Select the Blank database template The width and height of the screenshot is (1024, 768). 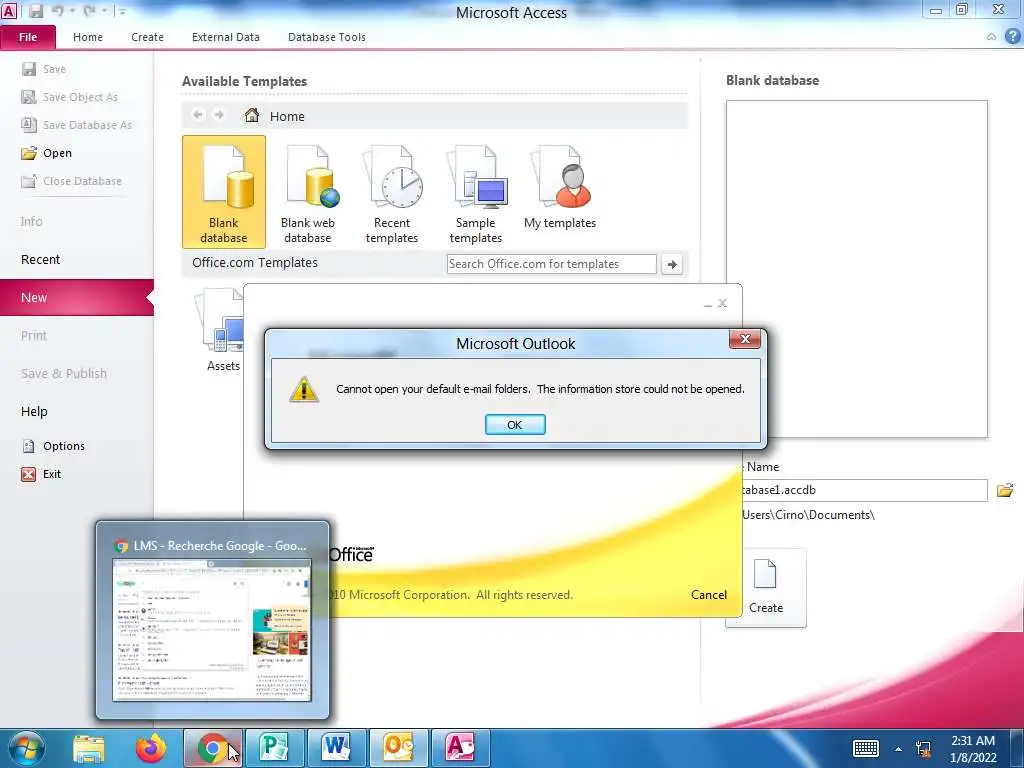(x=224, y=192)
